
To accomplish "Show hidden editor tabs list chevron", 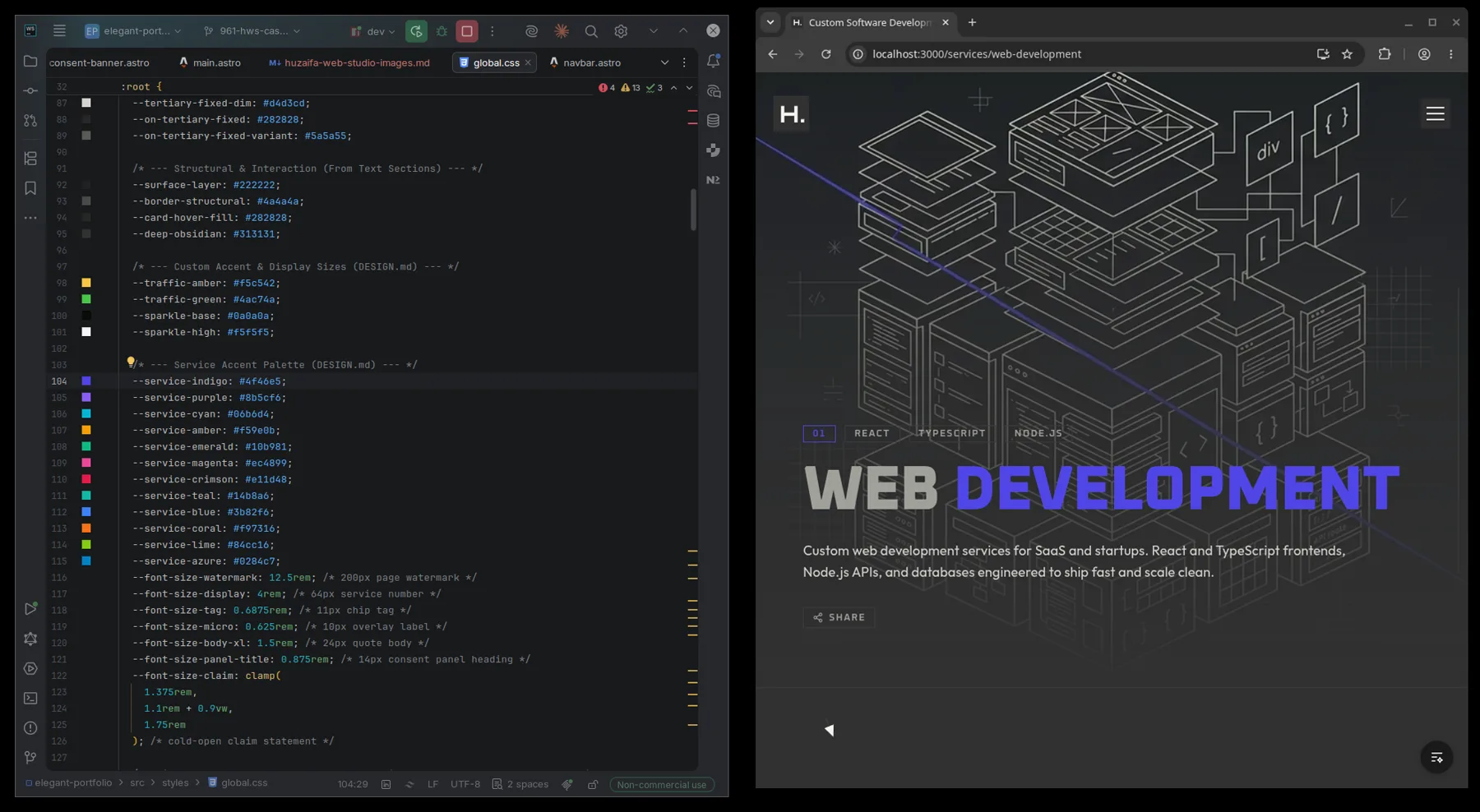I will pos(664,62).
